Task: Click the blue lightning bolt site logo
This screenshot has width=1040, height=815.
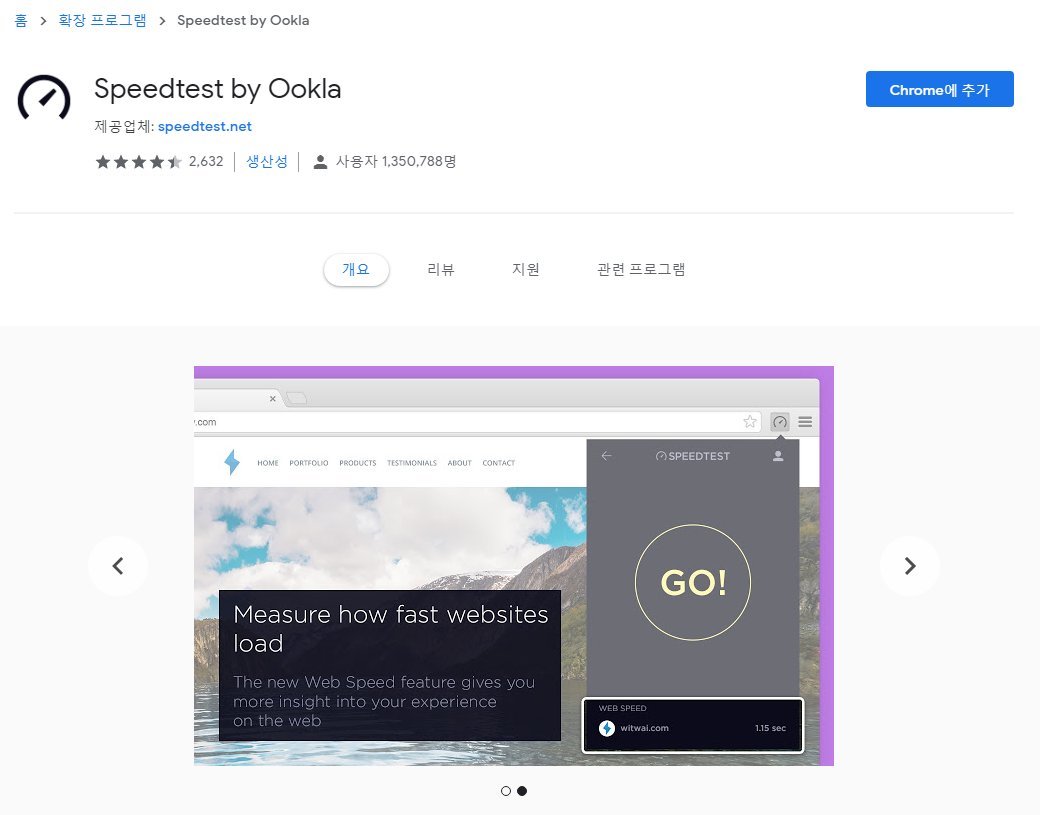Action: [x=232, y=462]
